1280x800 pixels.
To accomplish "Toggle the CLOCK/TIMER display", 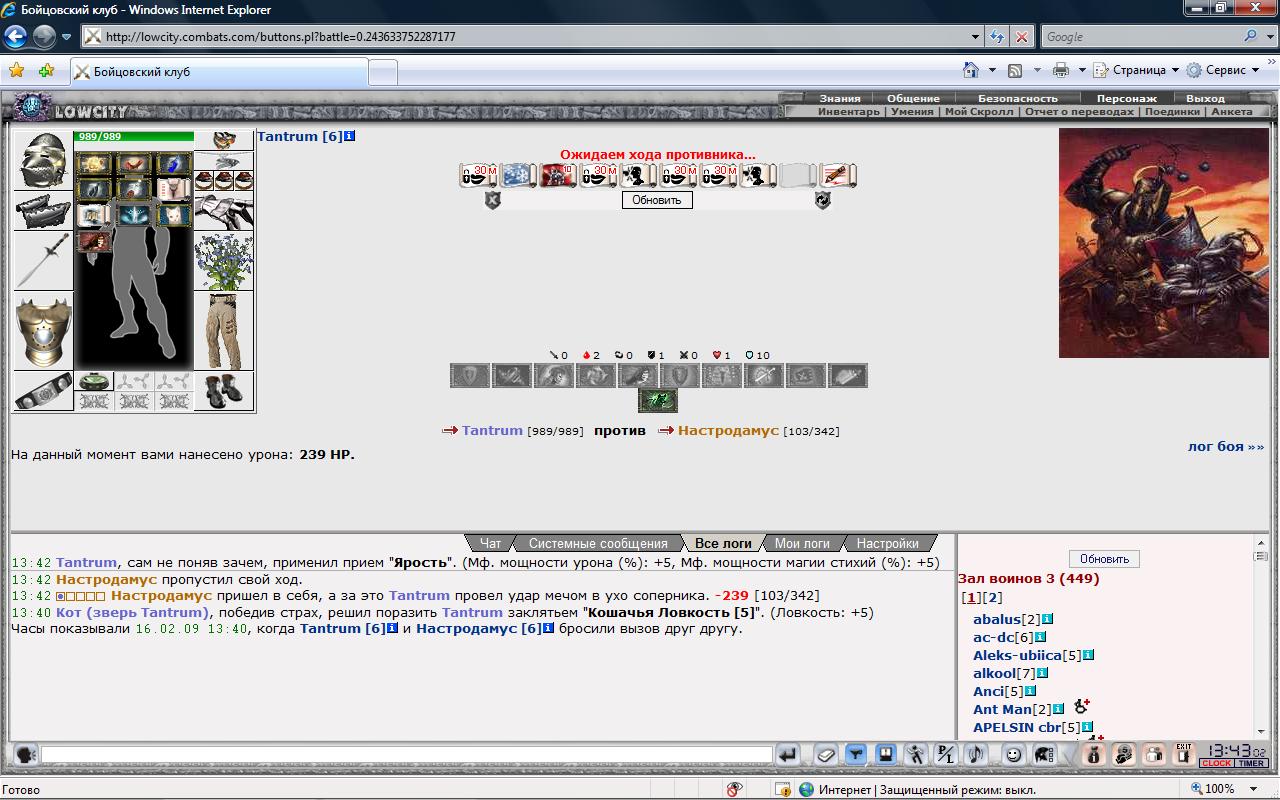I will pos(1235,754).
